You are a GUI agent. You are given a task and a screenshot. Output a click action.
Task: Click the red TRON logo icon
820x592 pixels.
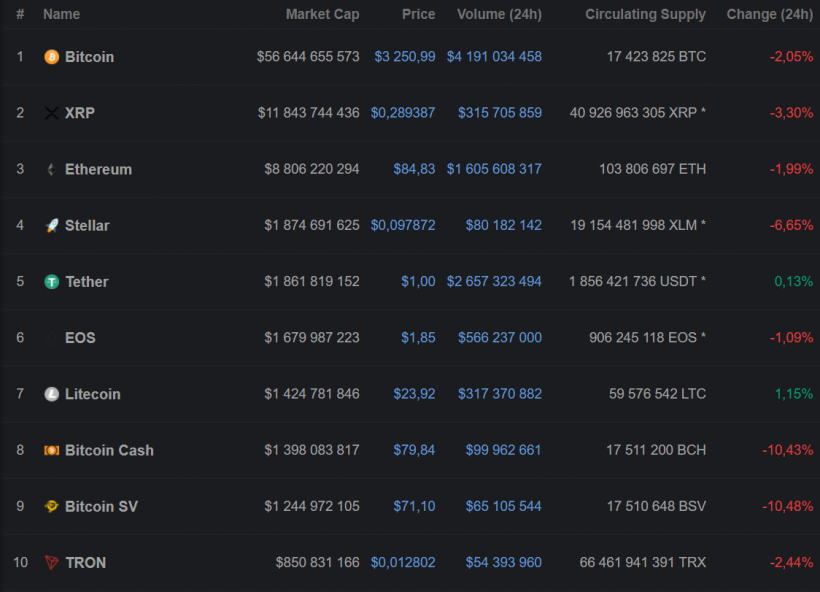52,563
